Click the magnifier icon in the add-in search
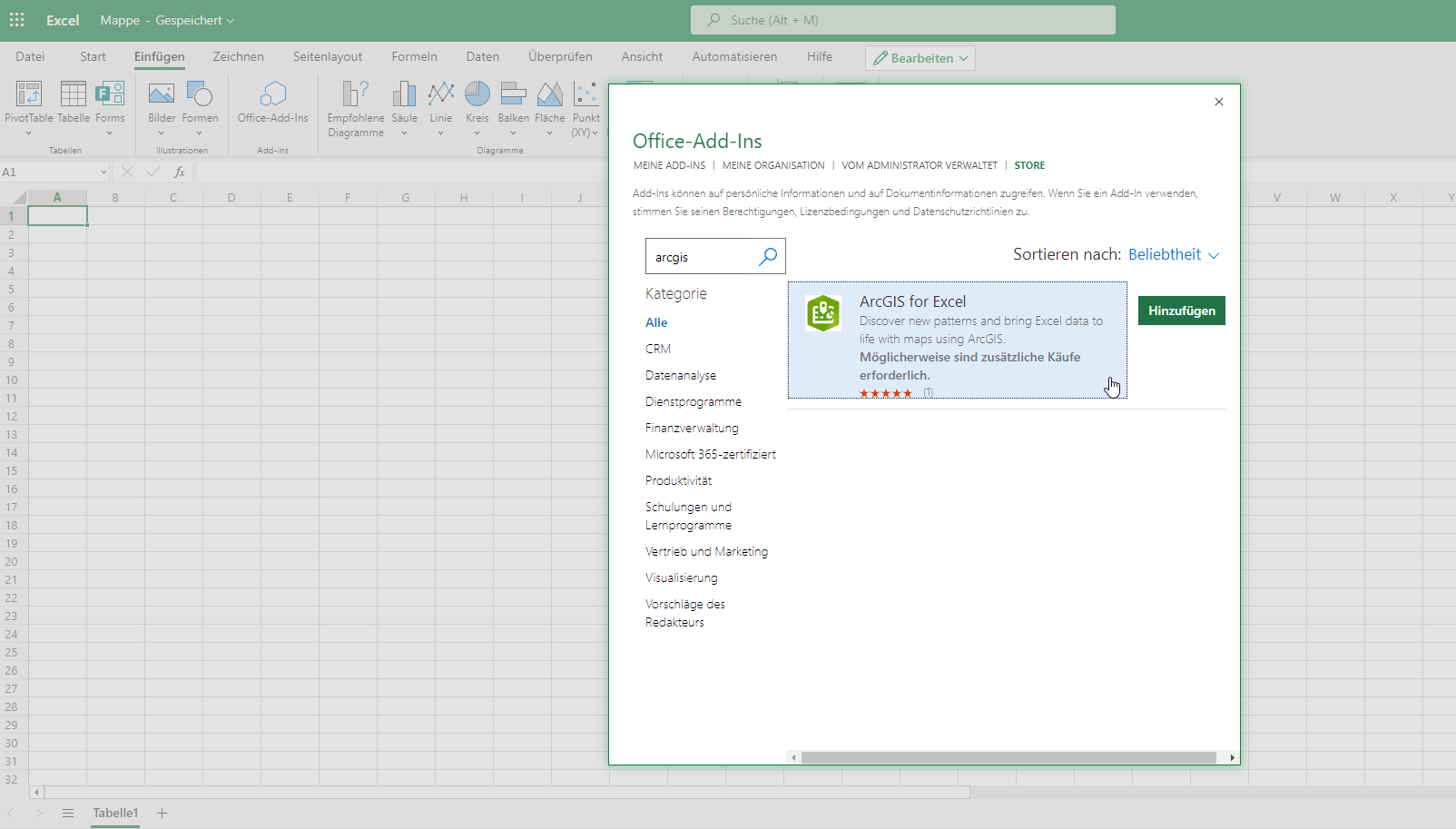This screenshot has width=1456, height=829. coord(767,256)
